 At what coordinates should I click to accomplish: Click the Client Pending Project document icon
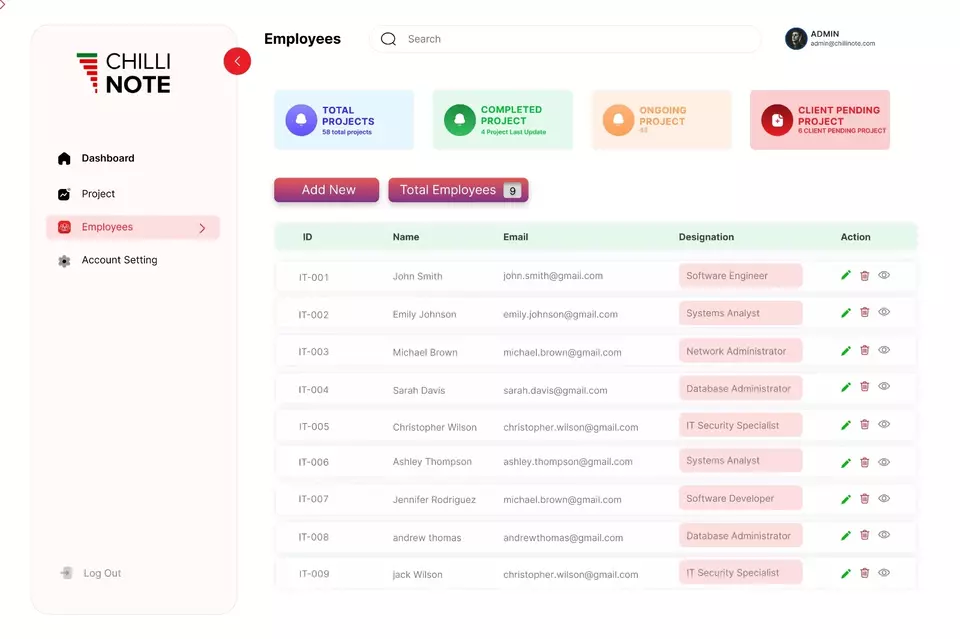[777, 121]
